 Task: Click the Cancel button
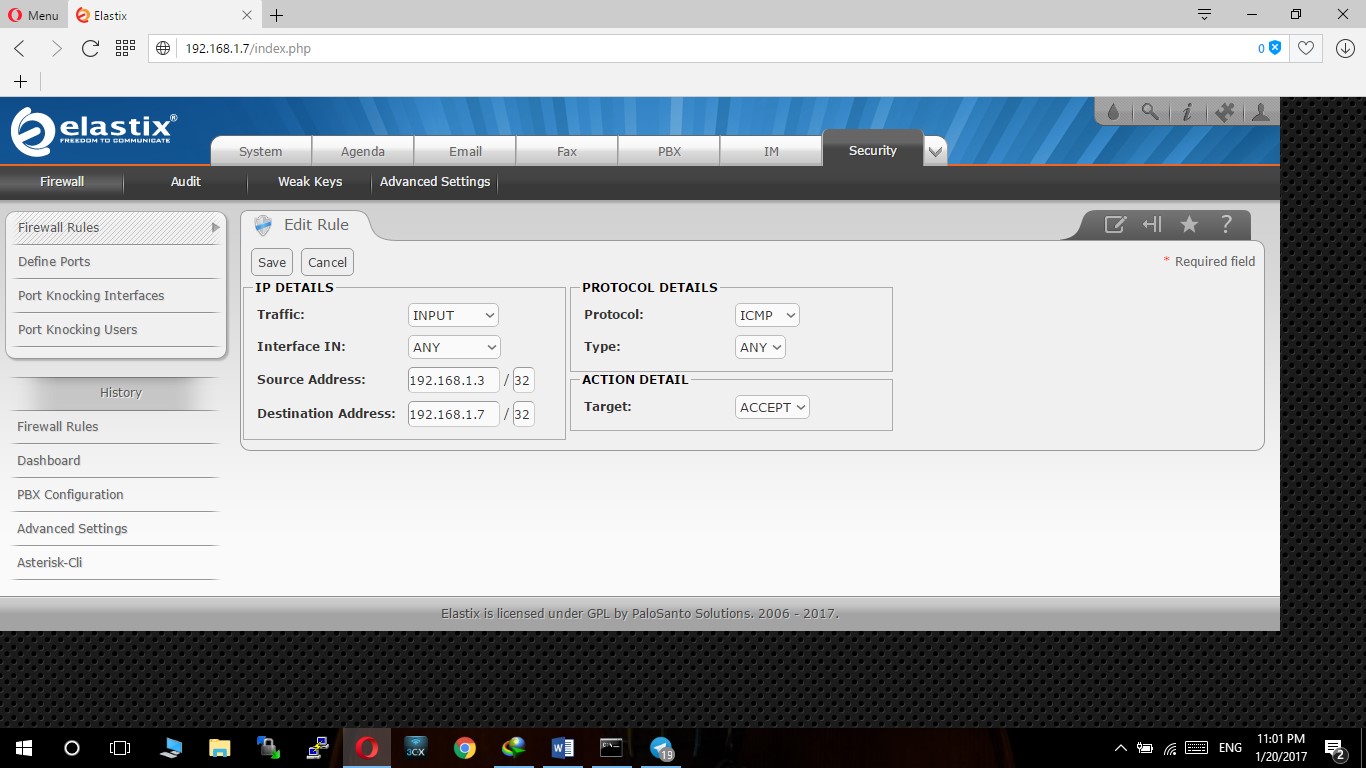(x=327, y=262)
